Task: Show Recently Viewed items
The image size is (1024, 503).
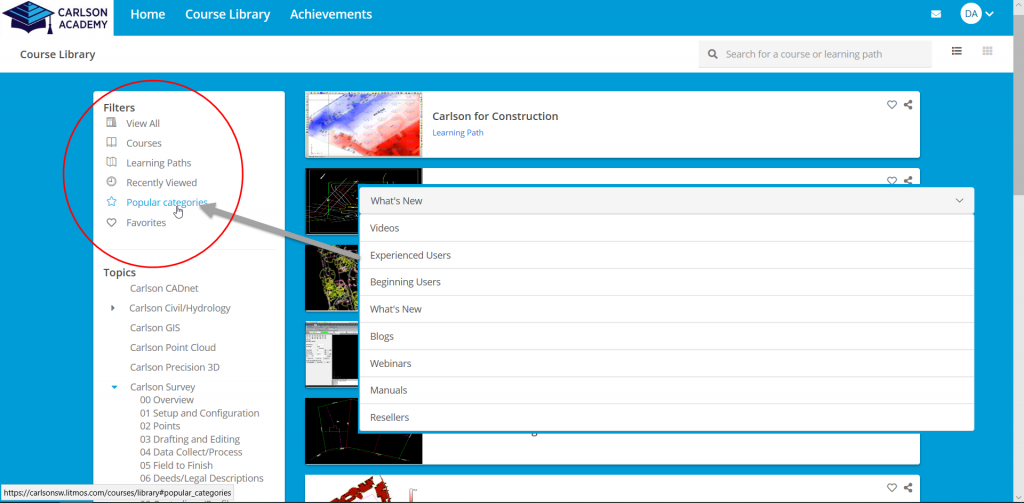Action: pyautogui.click(x=161, y=183)
